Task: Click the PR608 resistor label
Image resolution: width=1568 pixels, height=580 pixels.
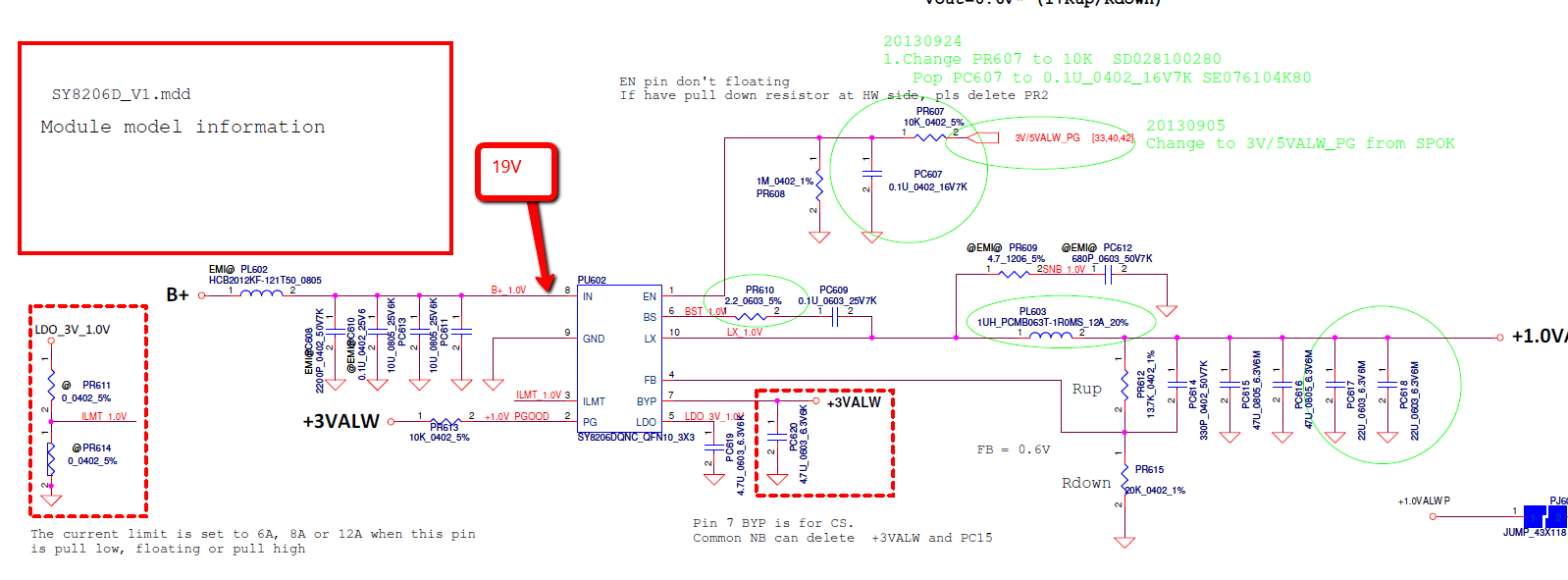Action: [x=770, y=193]
